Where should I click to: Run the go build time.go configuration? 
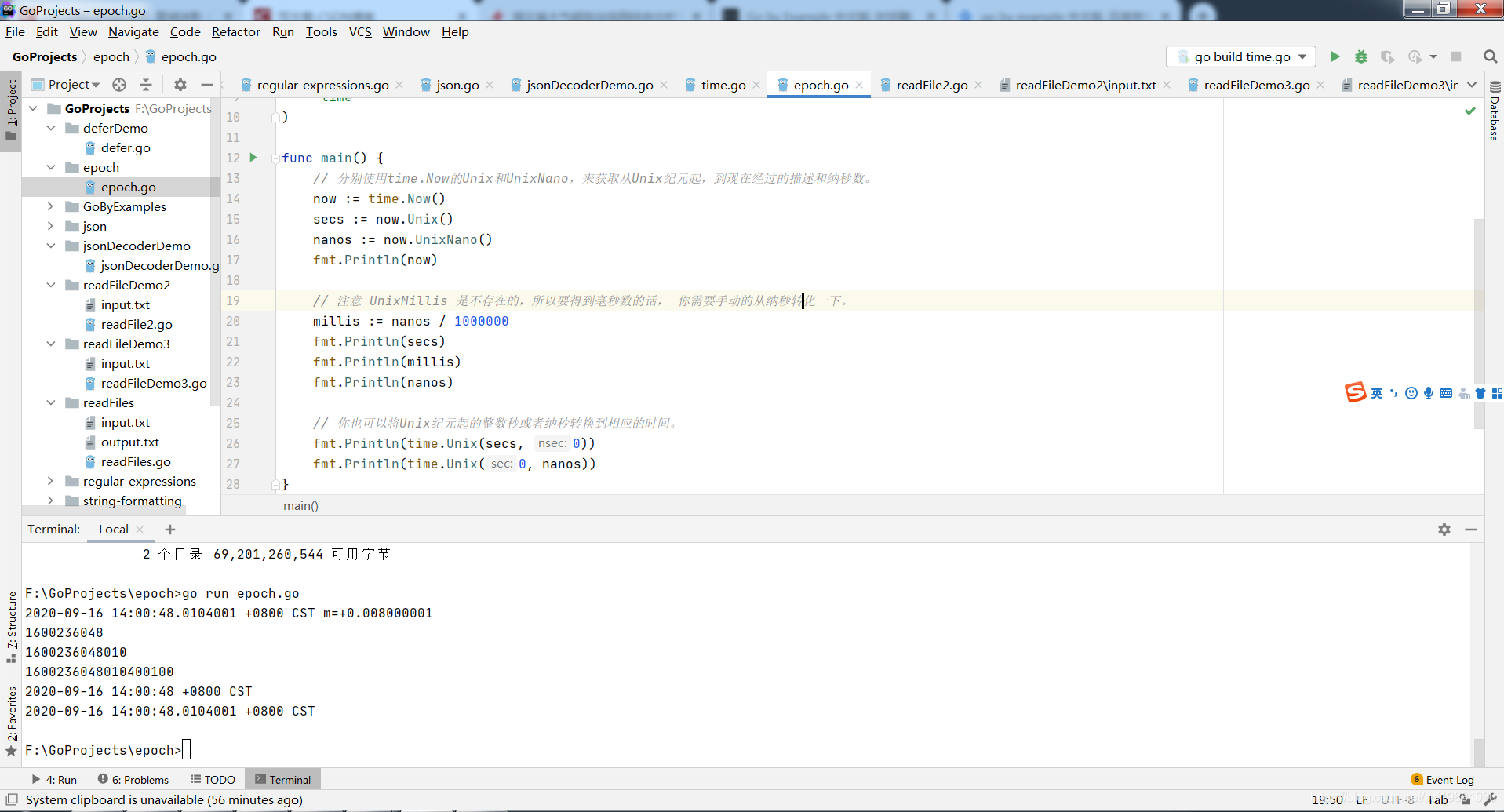coord(1335,56)
